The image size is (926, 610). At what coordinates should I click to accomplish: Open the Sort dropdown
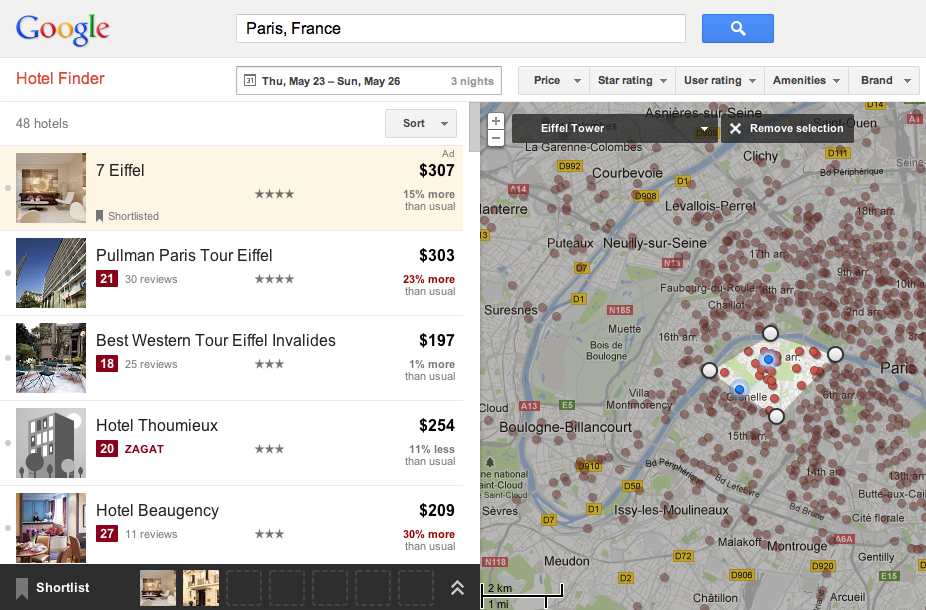(x=421, y=123)
